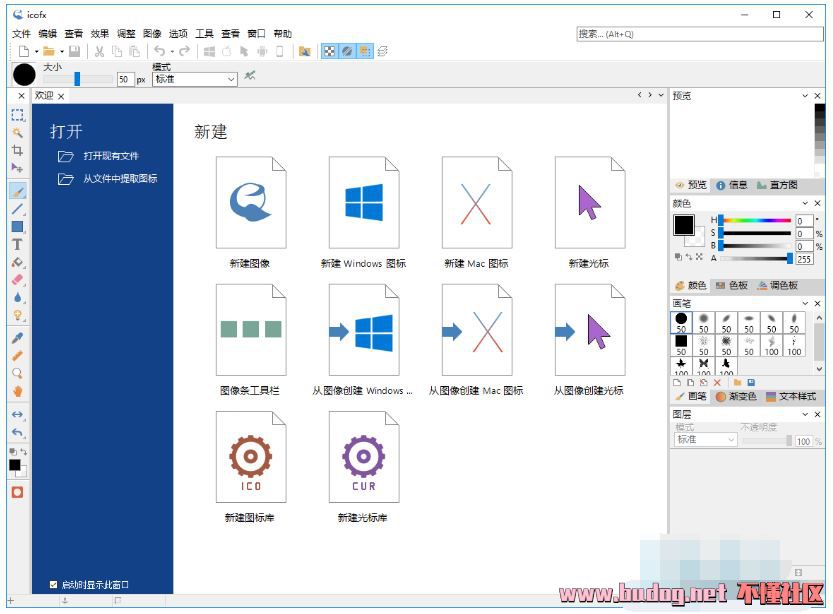Select the zoom magnifier tool
Screen dimensions: 833x614
(x=18, y=373)
